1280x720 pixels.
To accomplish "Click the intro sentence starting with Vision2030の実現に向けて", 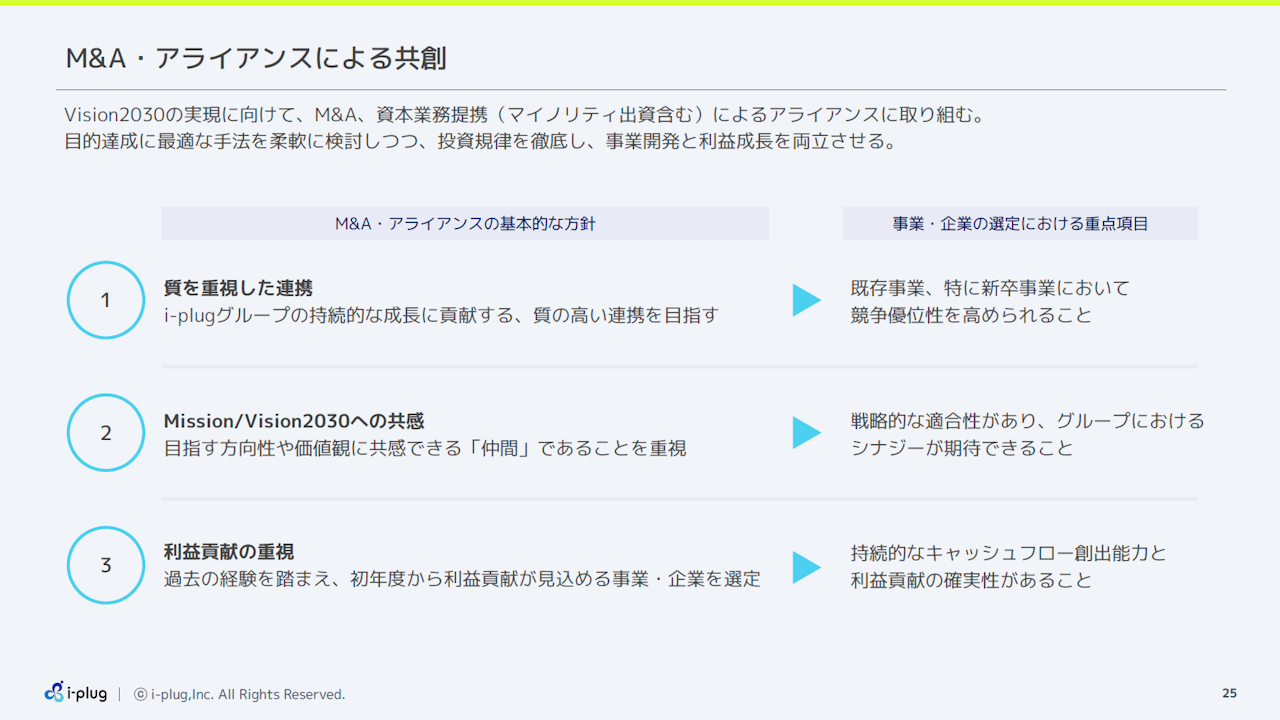I will [525, 114].
